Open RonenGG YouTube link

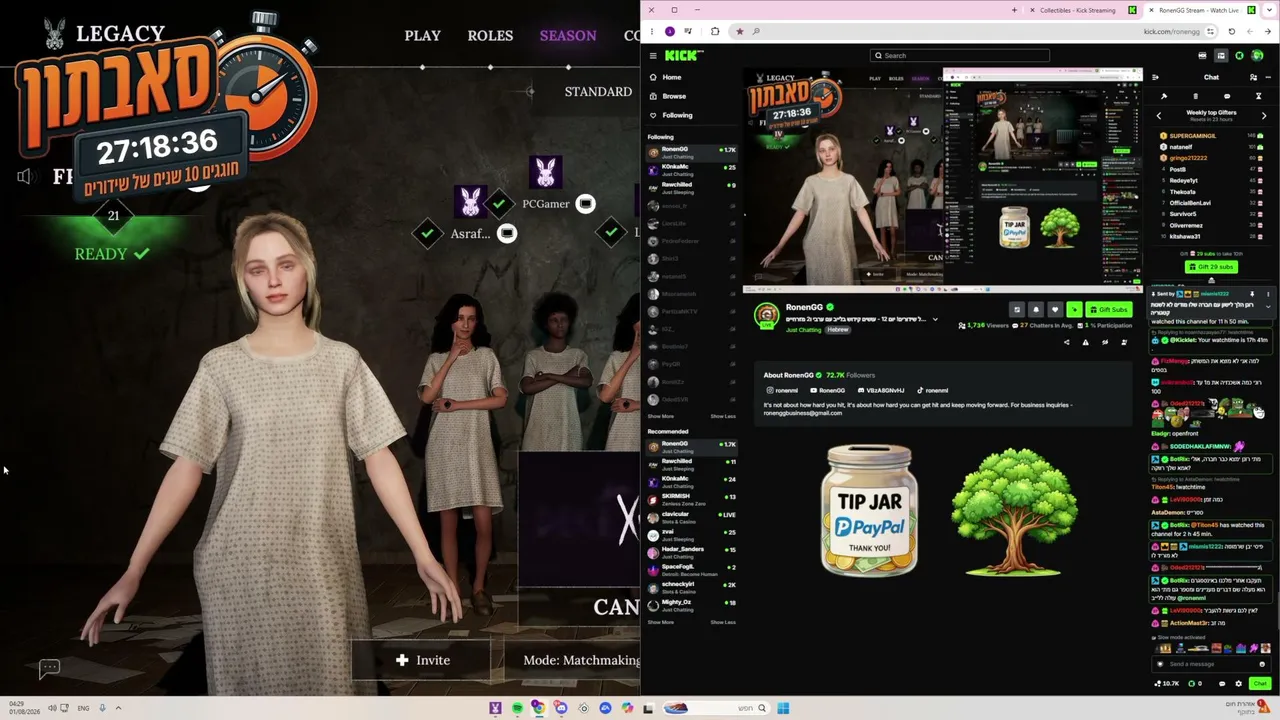(x=827, y=390)
